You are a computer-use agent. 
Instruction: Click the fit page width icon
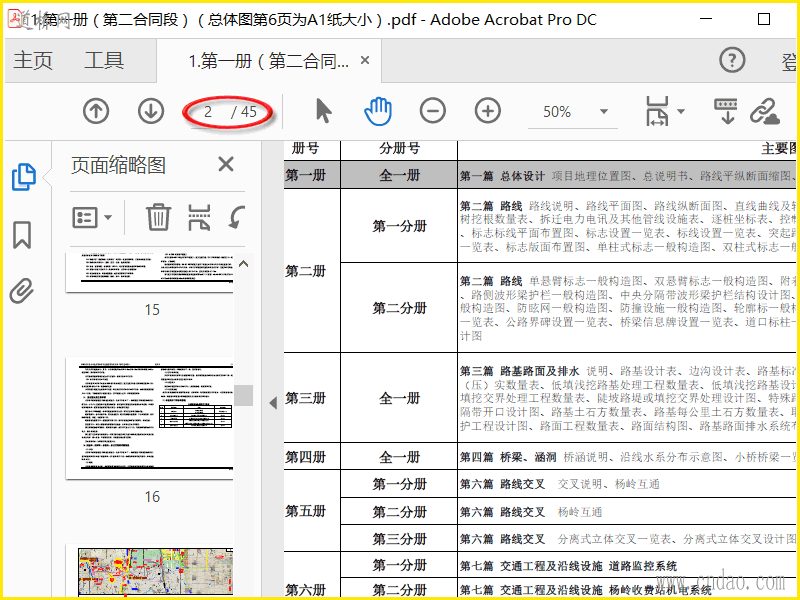tap(657, 111)
